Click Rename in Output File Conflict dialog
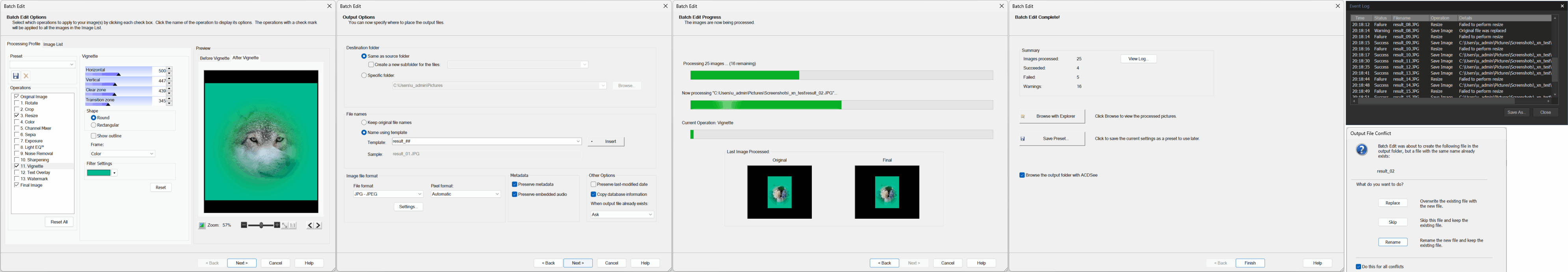This screenshot has width=1568, height=272. pyautogui.click(x=1393, y=242)
